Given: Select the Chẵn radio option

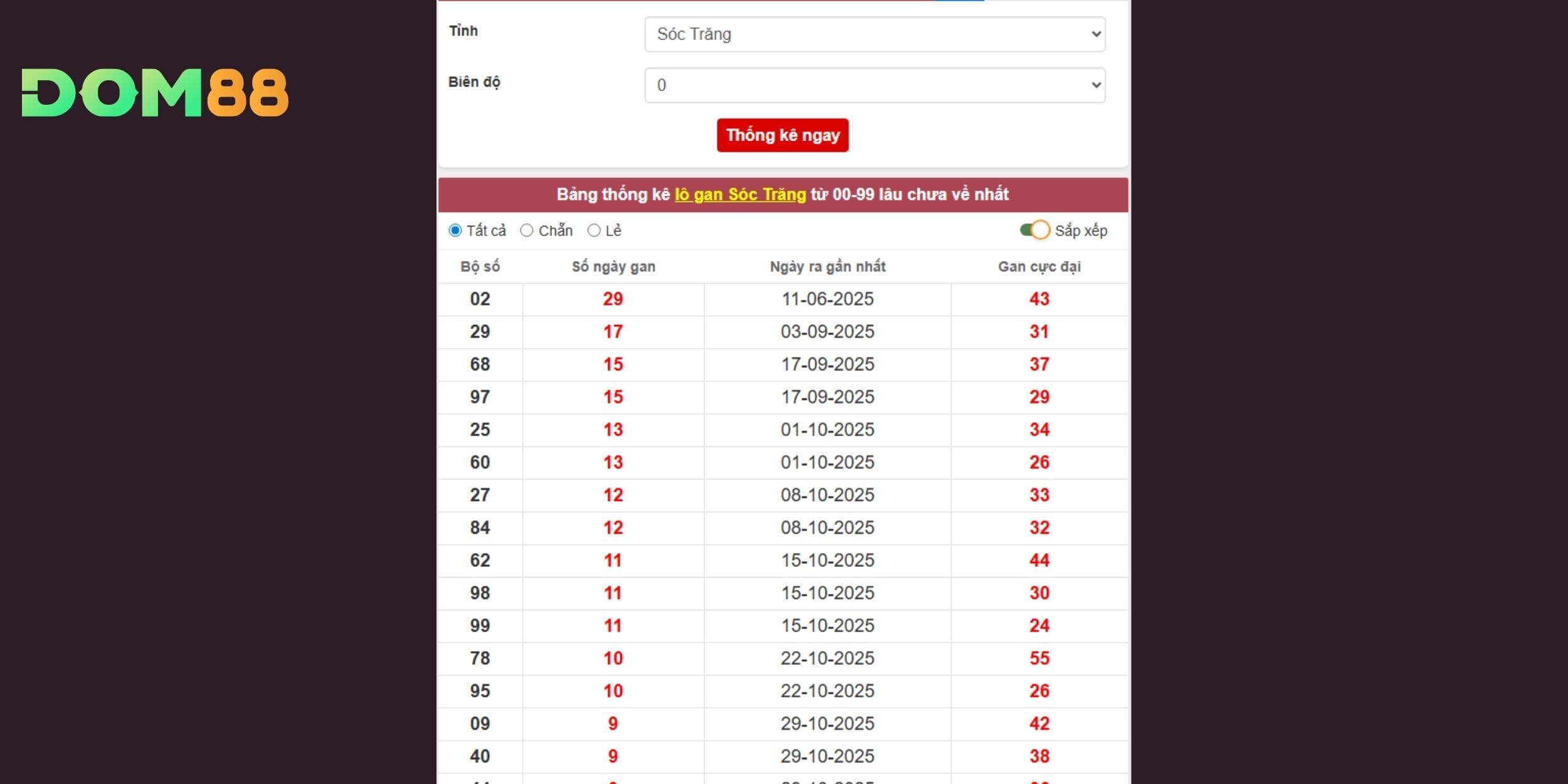Looking at the screenshot, I should 527,231.
